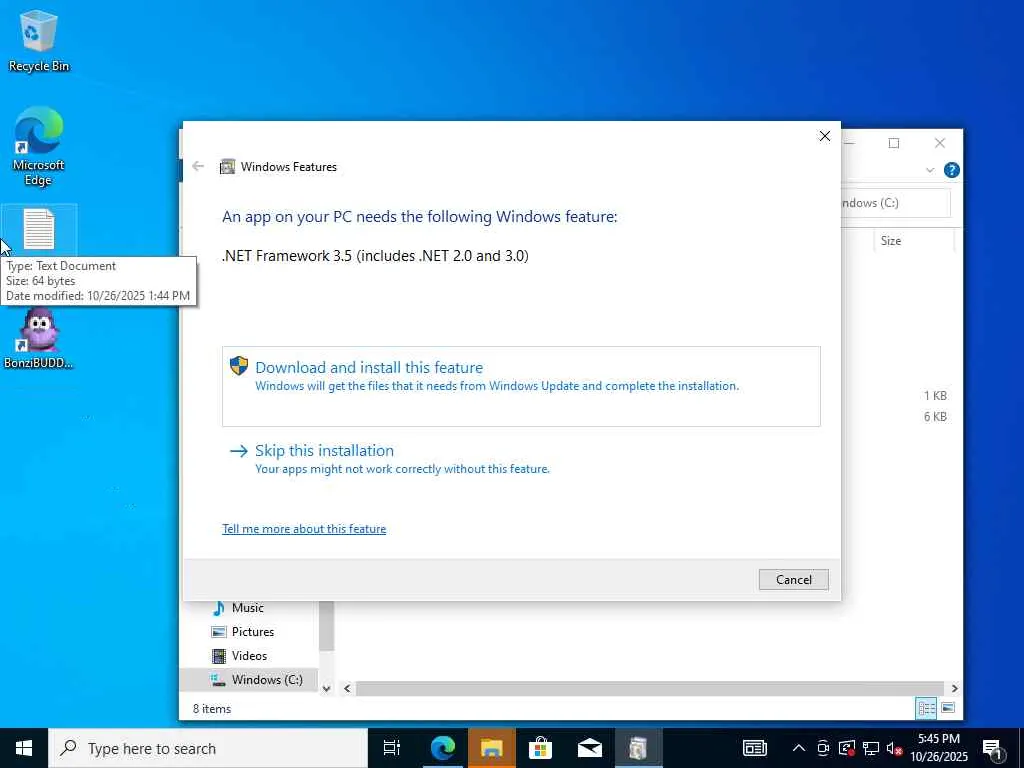Launch Microsoft Edge from taskbar
The image size is (1024, 768).
442,748
